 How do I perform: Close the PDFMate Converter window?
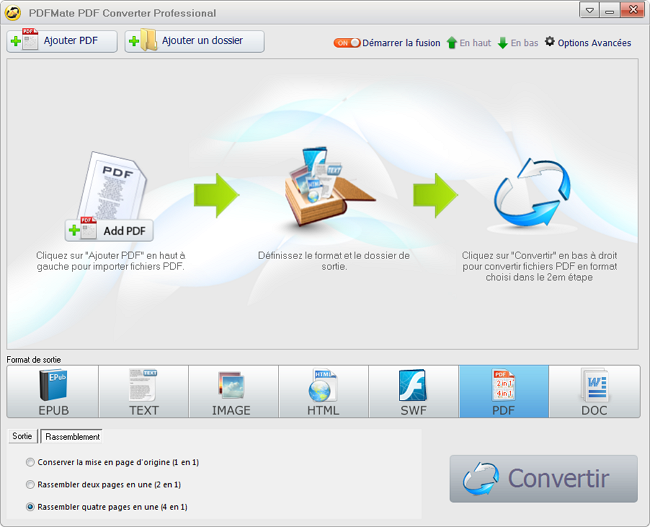[633, 10]
